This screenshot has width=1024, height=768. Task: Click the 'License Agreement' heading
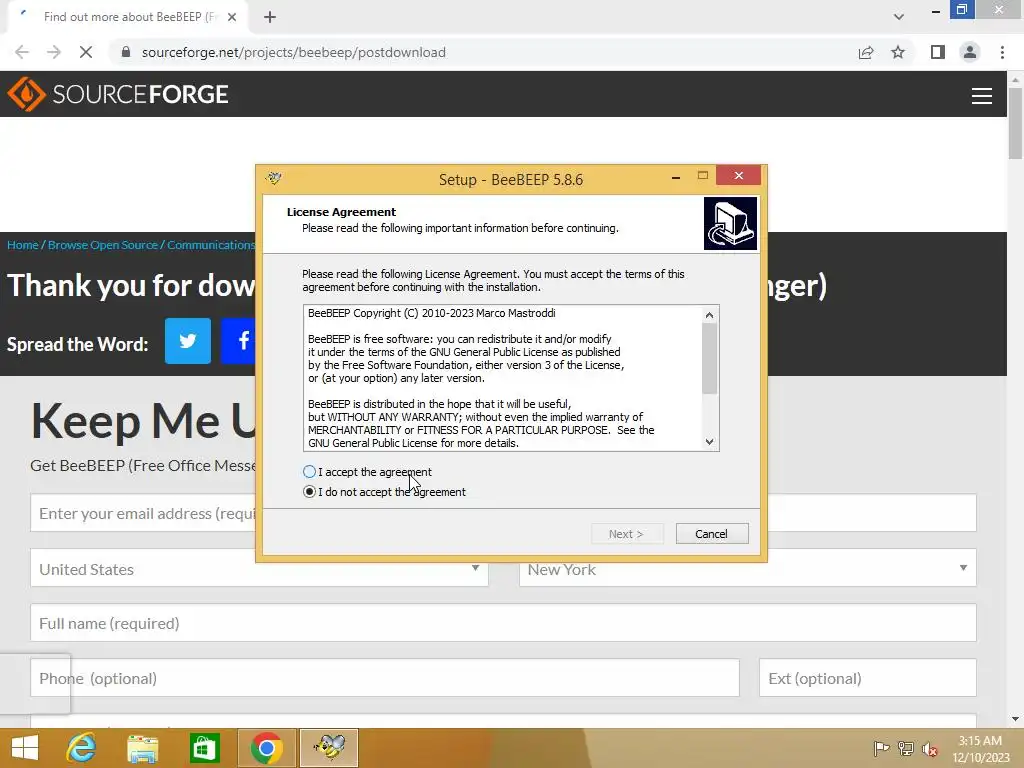click(x=341, y=212)
